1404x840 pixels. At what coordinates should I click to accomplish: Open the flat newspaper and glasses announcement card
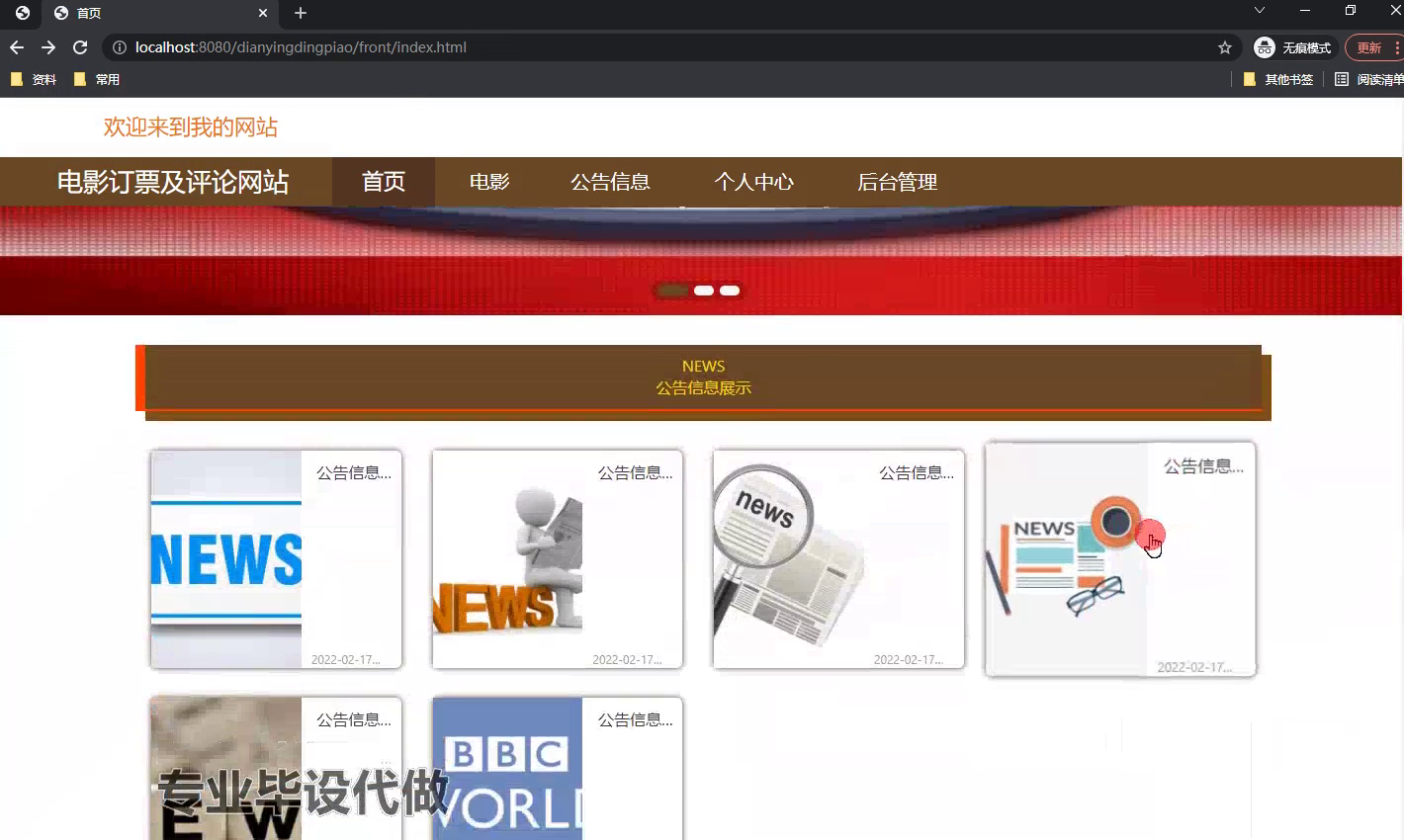[1120, 559]
